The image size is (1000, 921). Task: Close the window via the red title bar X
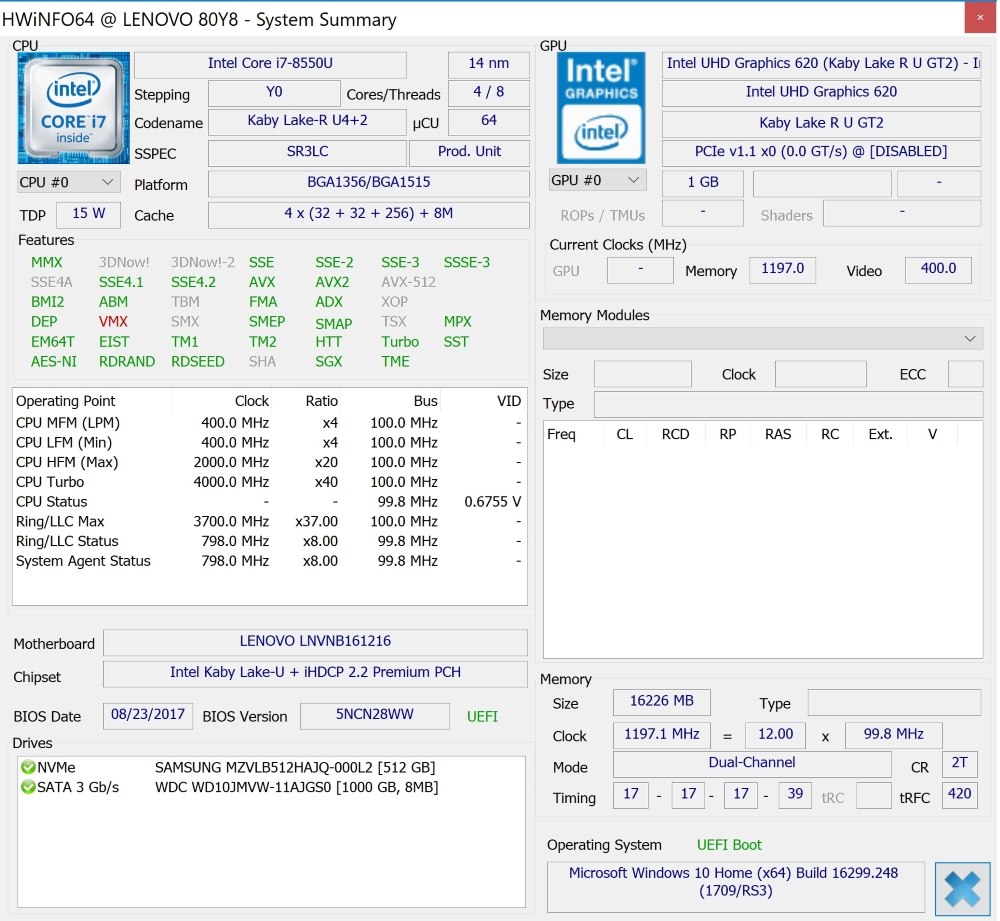980,17
